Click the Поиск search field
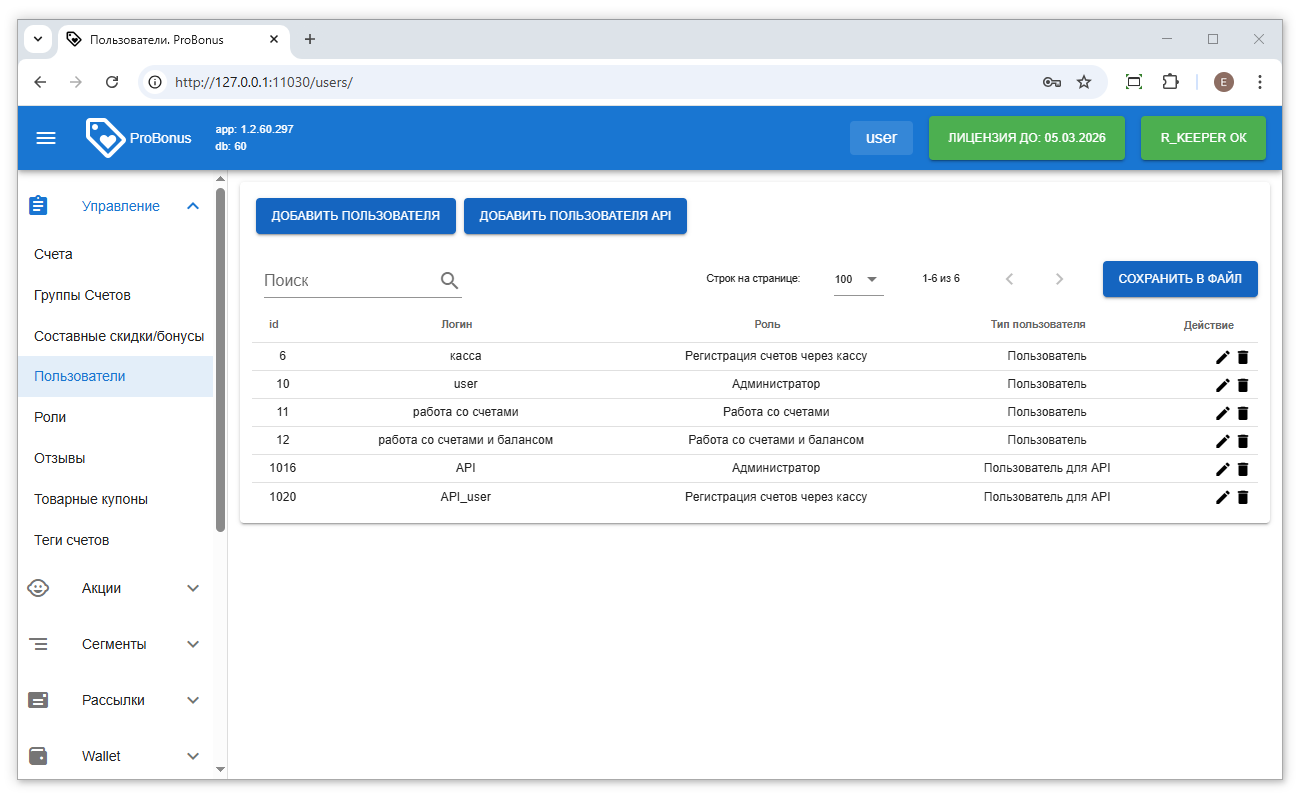Image resolution: width=1300 pixels, height=803 pixels. (348, 281)
